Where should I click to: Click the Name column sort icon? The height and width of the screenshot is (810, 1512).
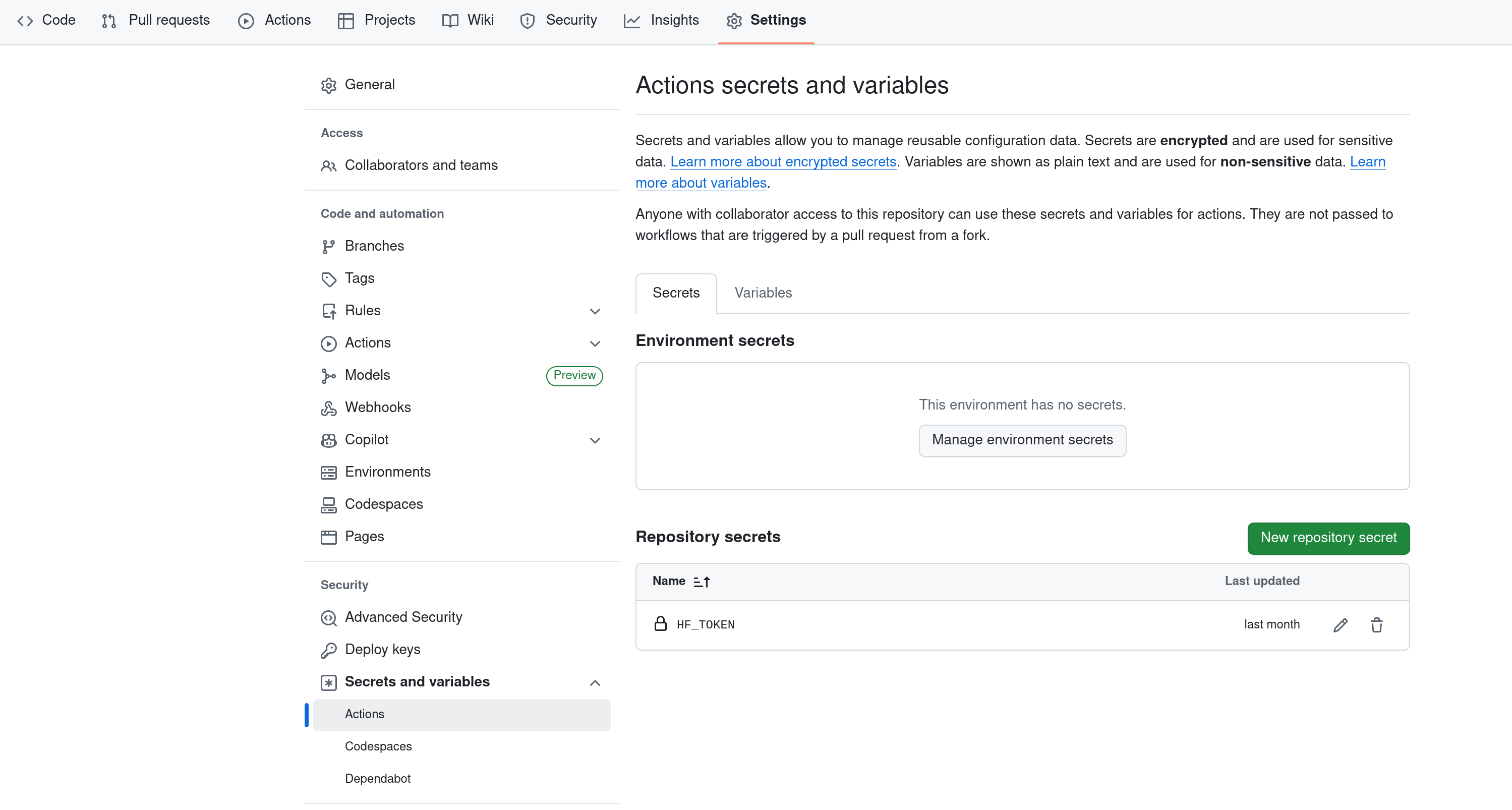tap(702, 582)
